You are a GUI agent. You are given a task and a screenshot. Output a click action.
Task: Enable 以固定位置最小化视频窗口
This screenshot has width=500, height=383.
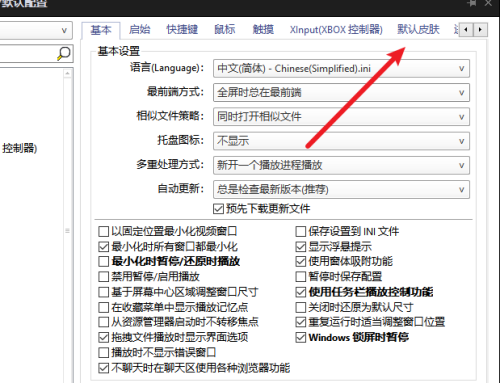[x=104, y=231]
